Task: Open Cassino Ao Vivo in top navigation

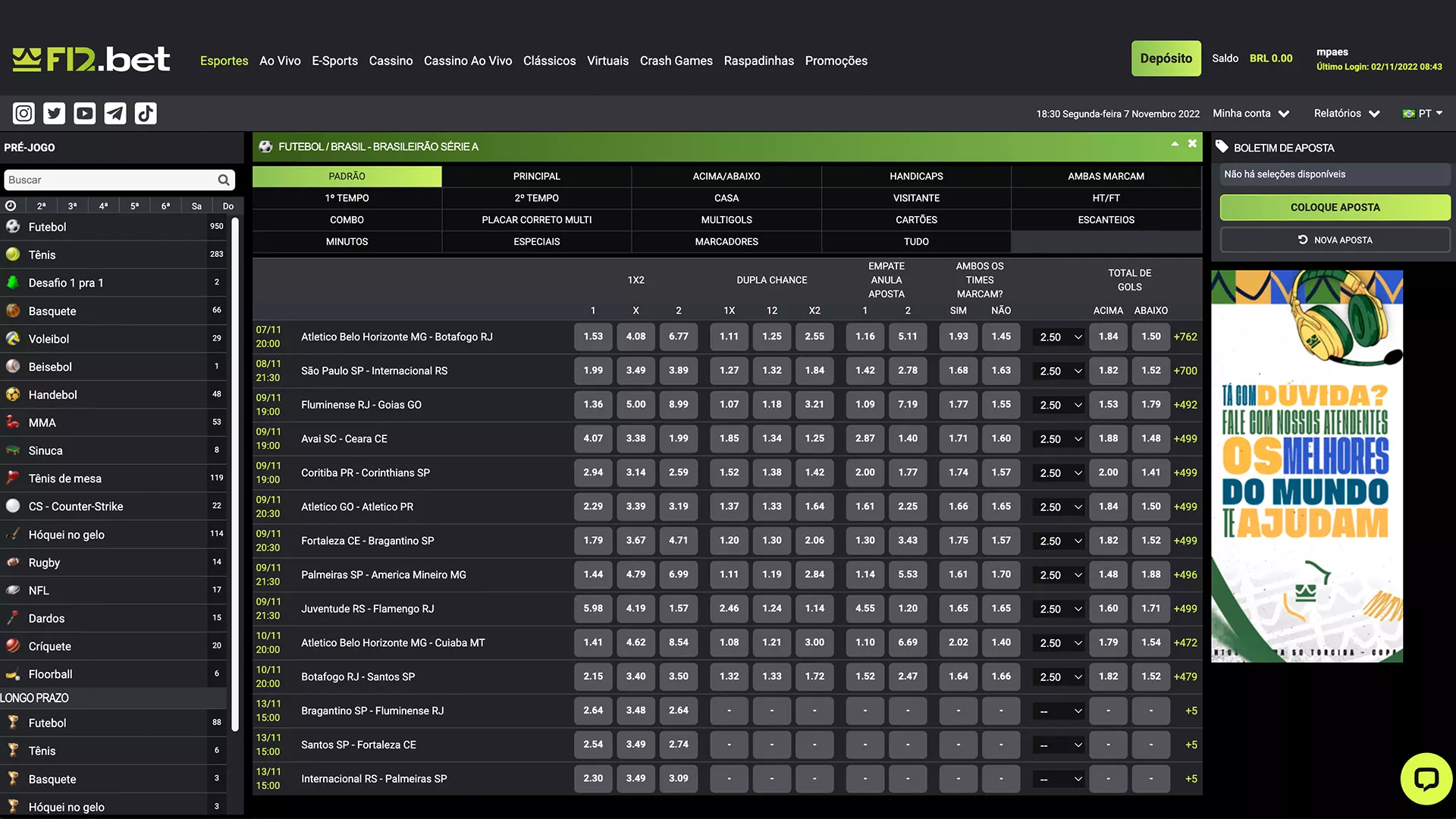Action: (x=468, y=61)
